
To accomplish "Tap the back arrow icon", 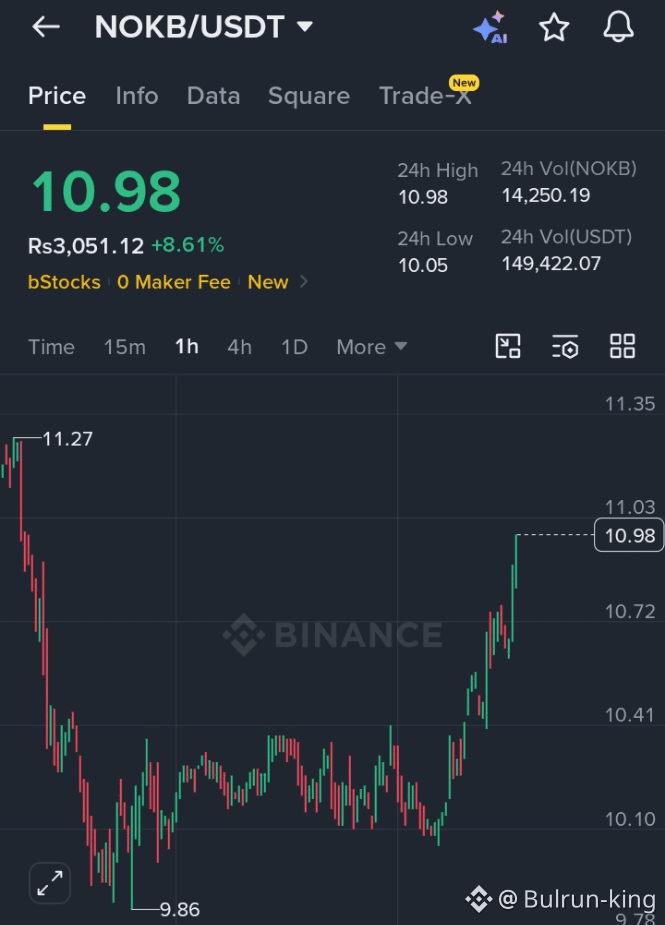I will (46, 27).
